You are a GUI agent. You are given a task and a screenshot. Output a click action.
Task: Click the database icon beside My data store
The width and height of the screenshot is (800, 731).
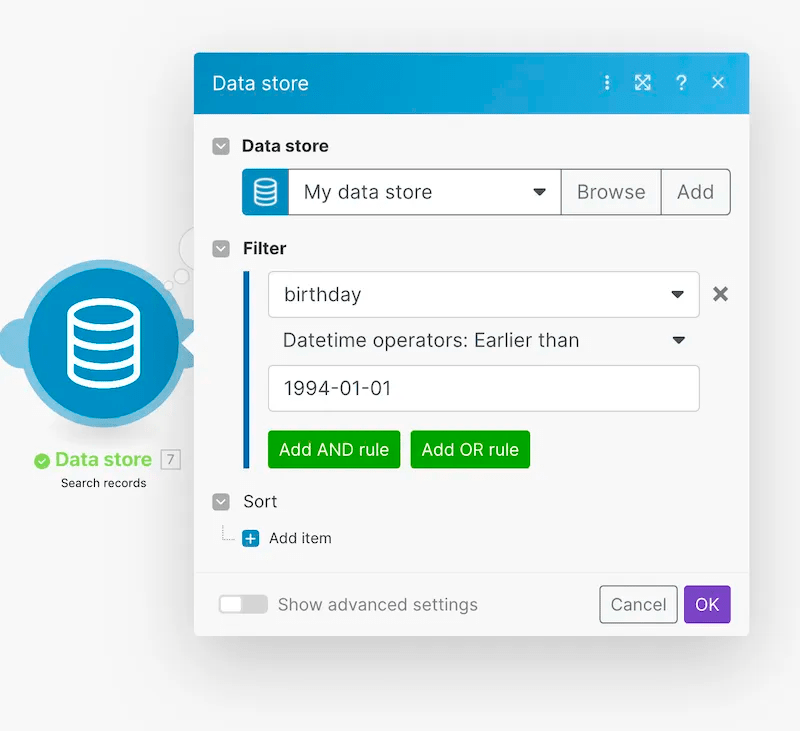click(x=264, y=192)
